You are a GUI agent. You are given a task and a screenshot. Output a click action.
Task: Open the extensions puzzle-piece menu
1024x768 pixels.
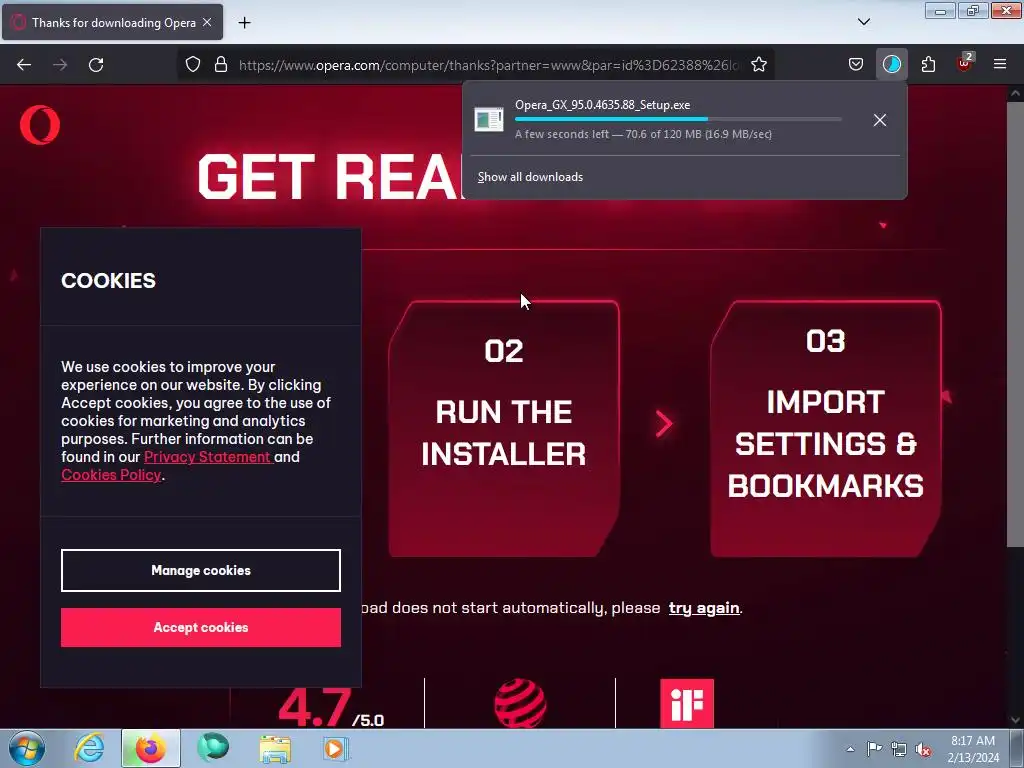pyautogui.click(x=928, y=64)
